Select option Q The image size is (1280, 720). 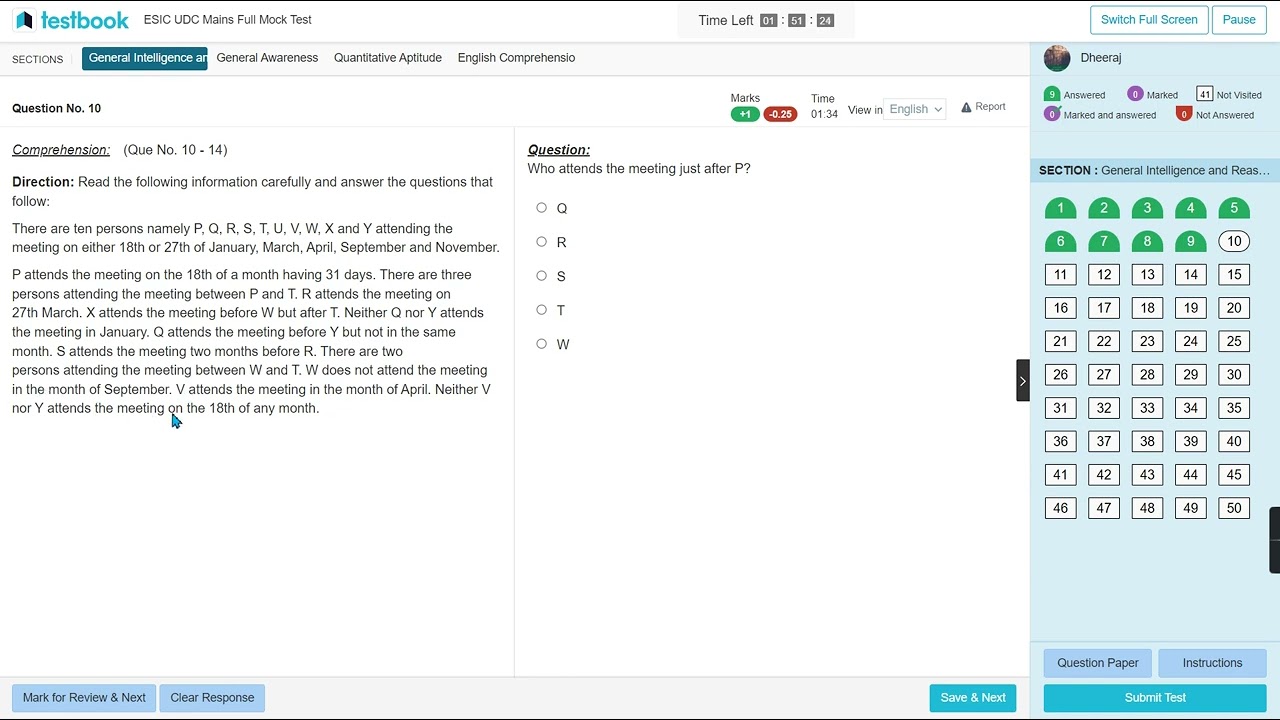coord(541,208)
